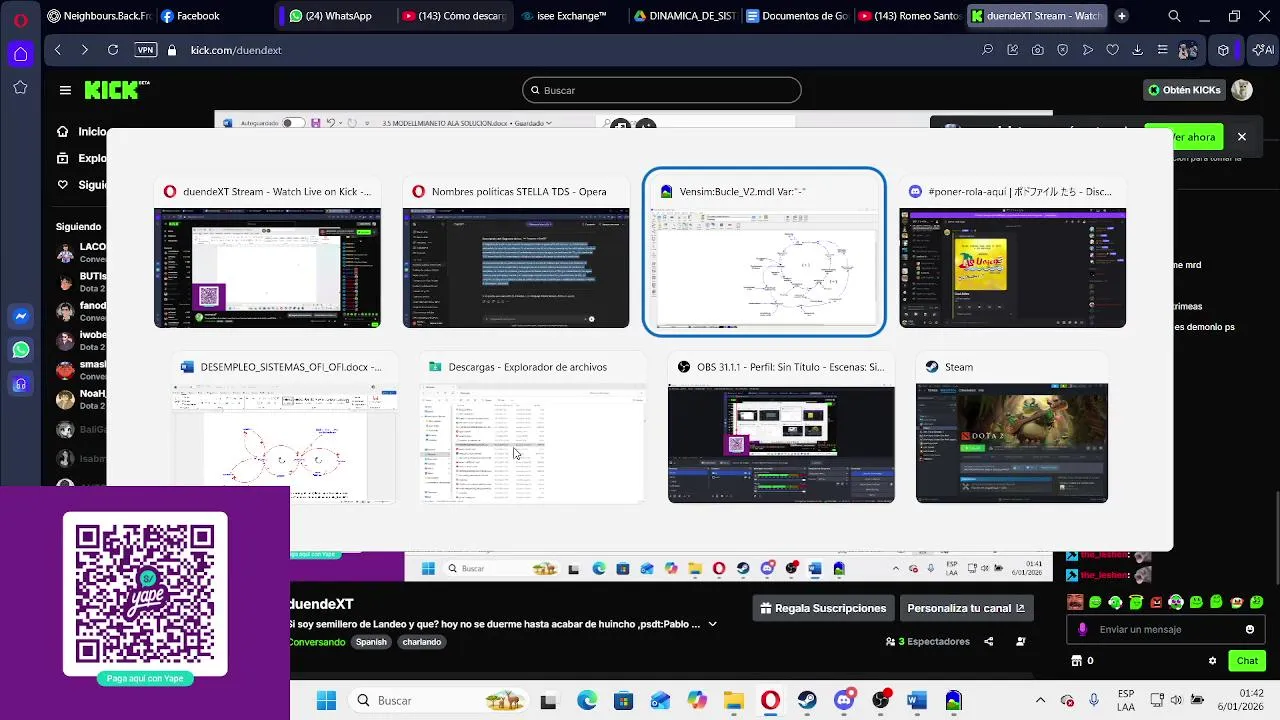Click Regala Suscripciones button

[x=823, y=608]
